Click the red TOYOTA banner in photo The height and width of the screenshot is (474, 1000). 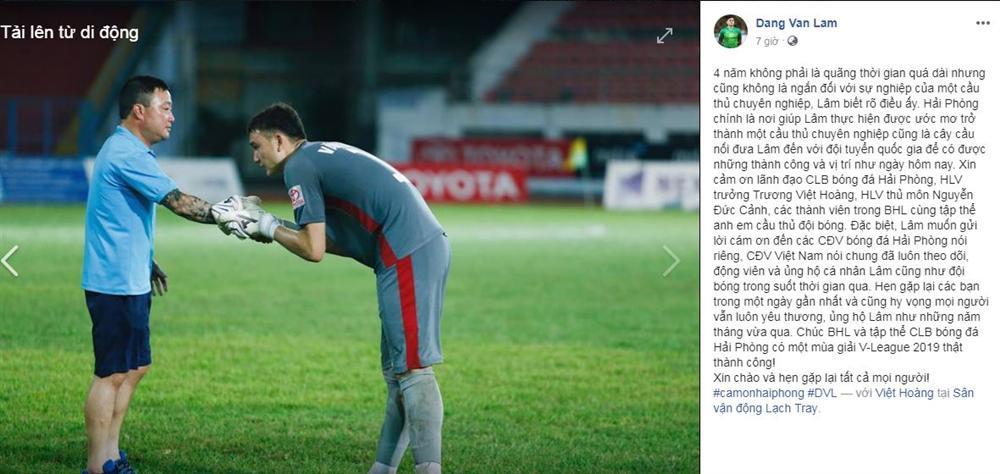click(464, 184)
